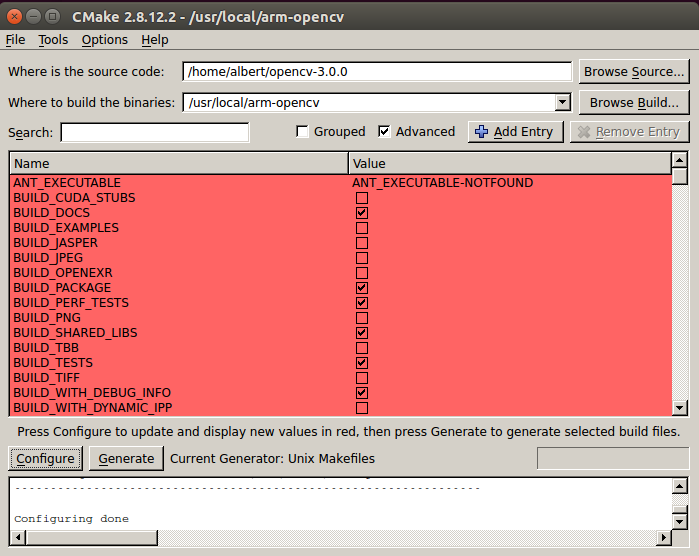
Task: Uncheck BUILD_WITH_DEBUG_INFO checkbox
Action: pos(362,393)
